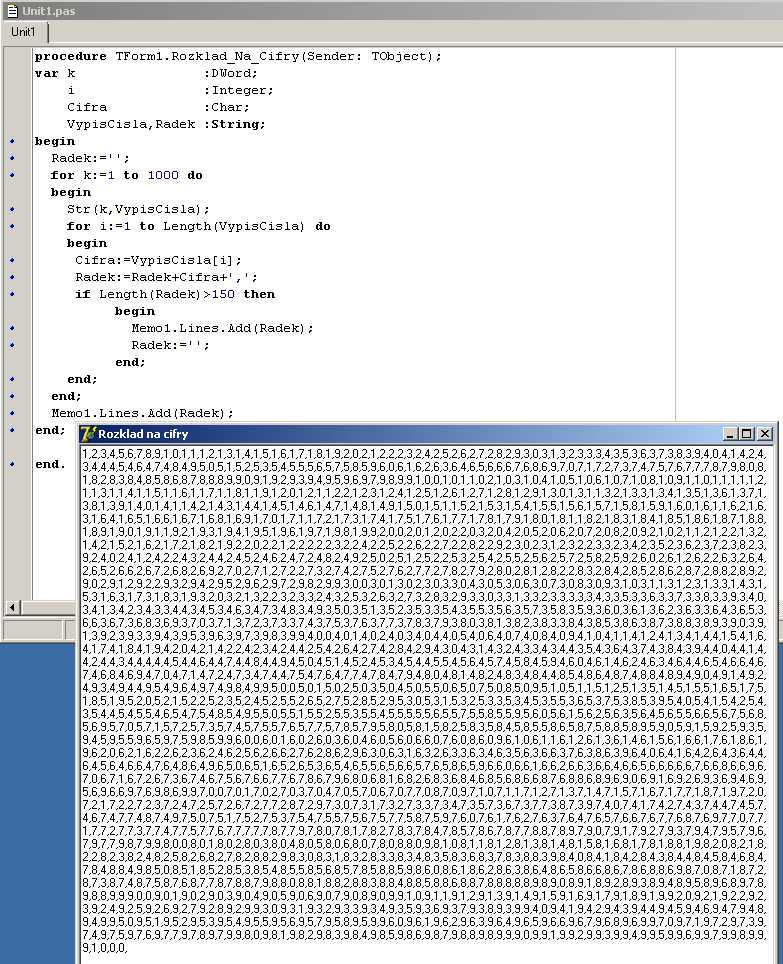Click the number 1000 in the for loop

click(163, 175)
